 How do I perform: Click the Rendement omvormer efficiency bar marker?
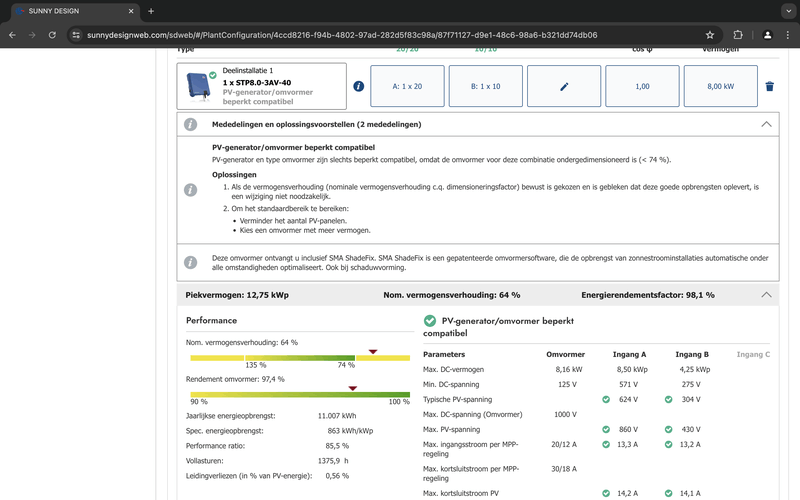point(352,387)
